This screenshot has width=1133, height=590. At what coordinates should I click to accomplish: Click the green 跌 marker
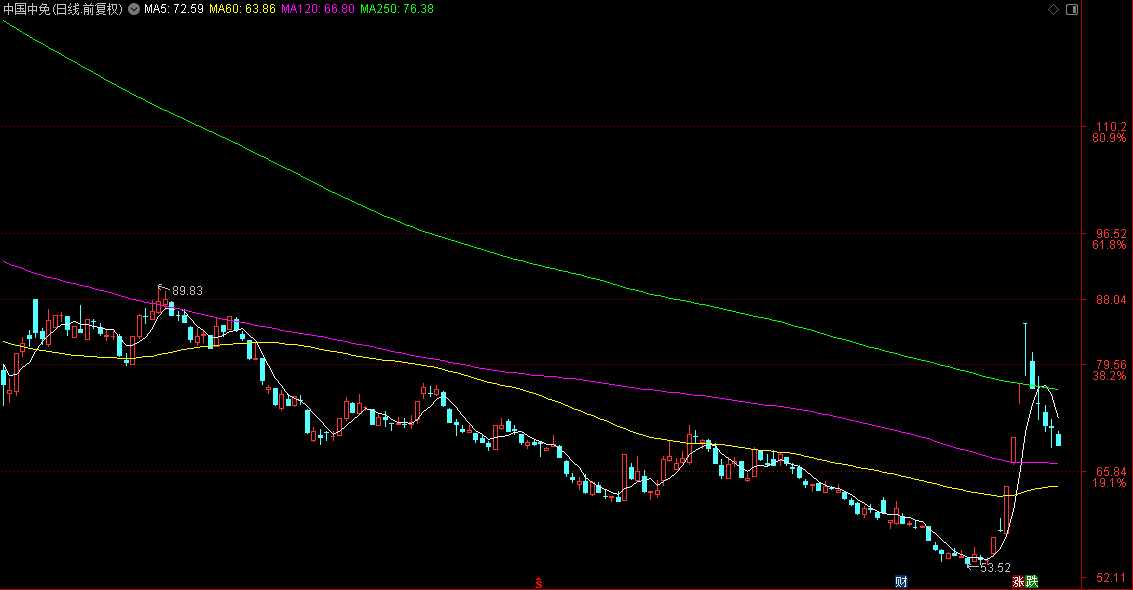tap(1032, 581)
